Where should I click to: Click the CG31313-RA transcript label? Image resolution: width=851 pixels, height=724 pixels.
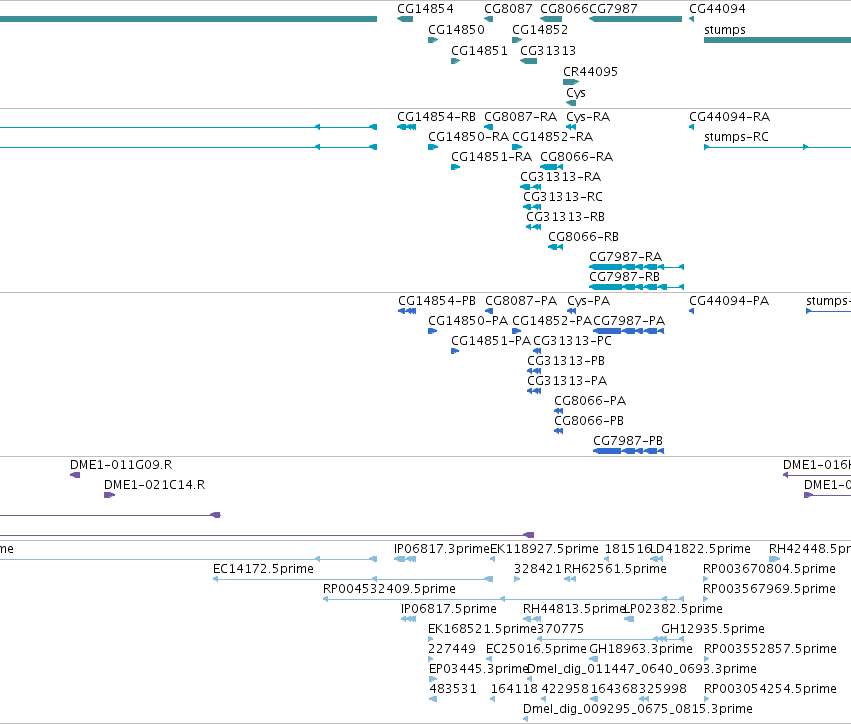[x=560, y=177]
